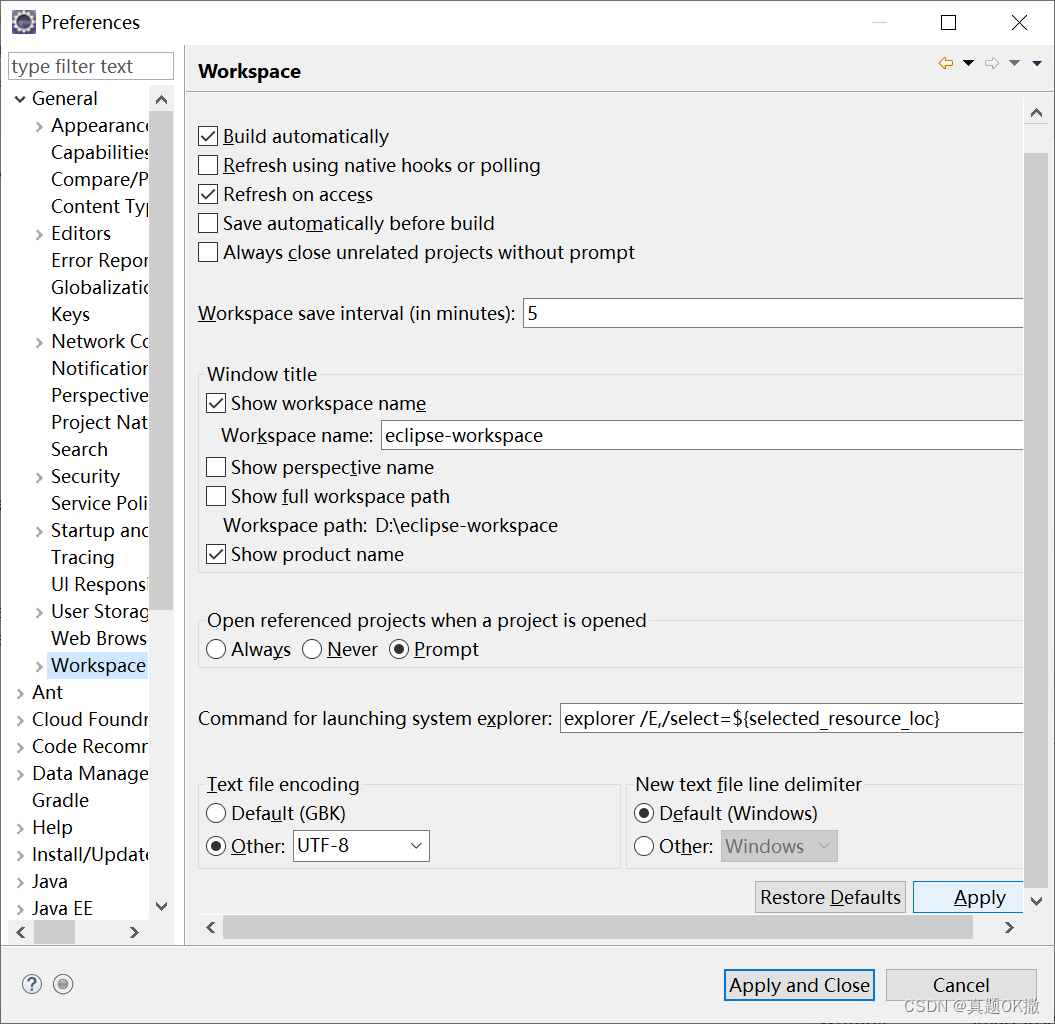Click the settings page scroll up arrow
Viewport: 1055px width, 1024px height.
click(x=1036, y=112)
